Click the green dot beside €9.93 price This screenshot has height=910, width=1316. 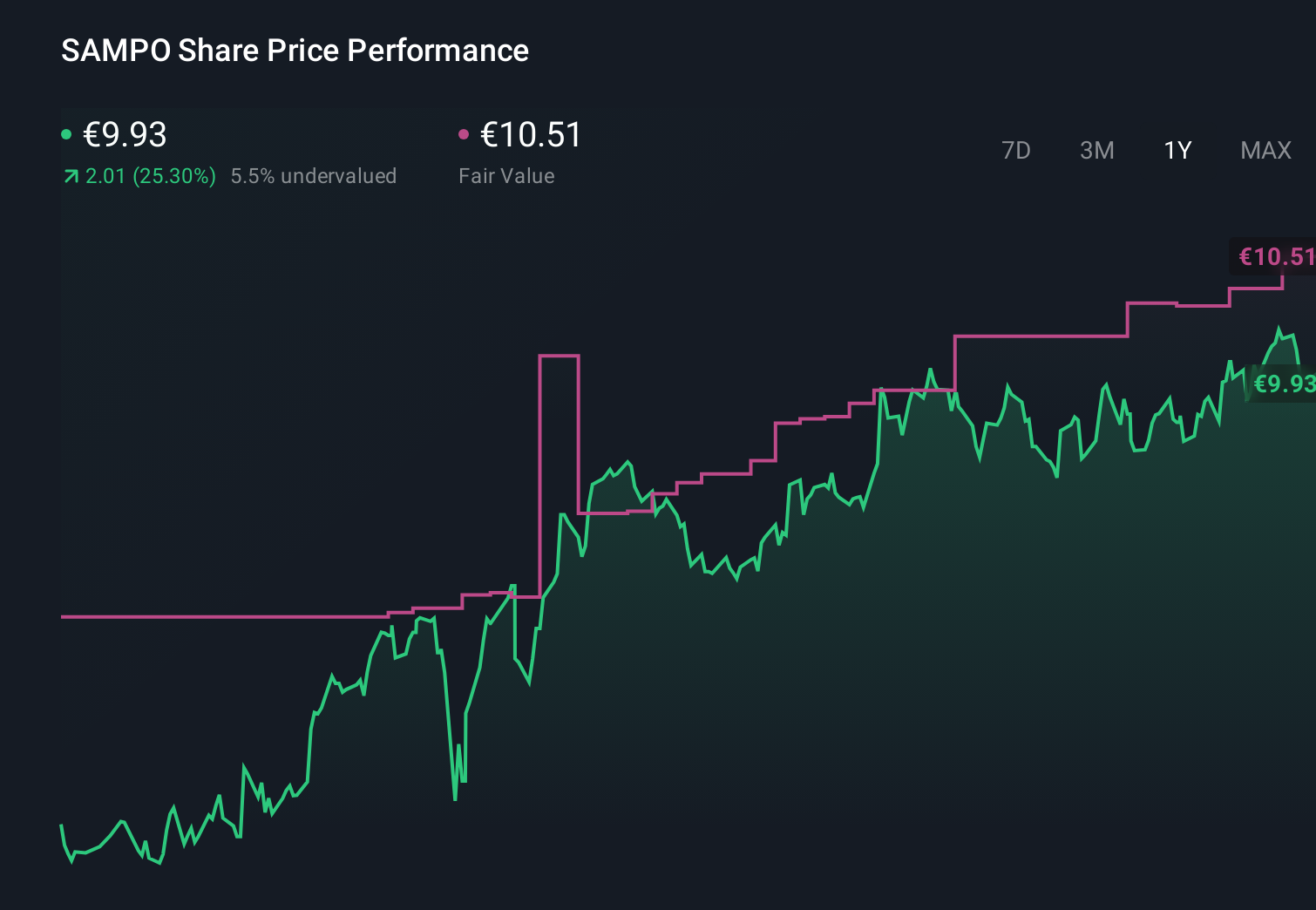[x=66, y=134]
